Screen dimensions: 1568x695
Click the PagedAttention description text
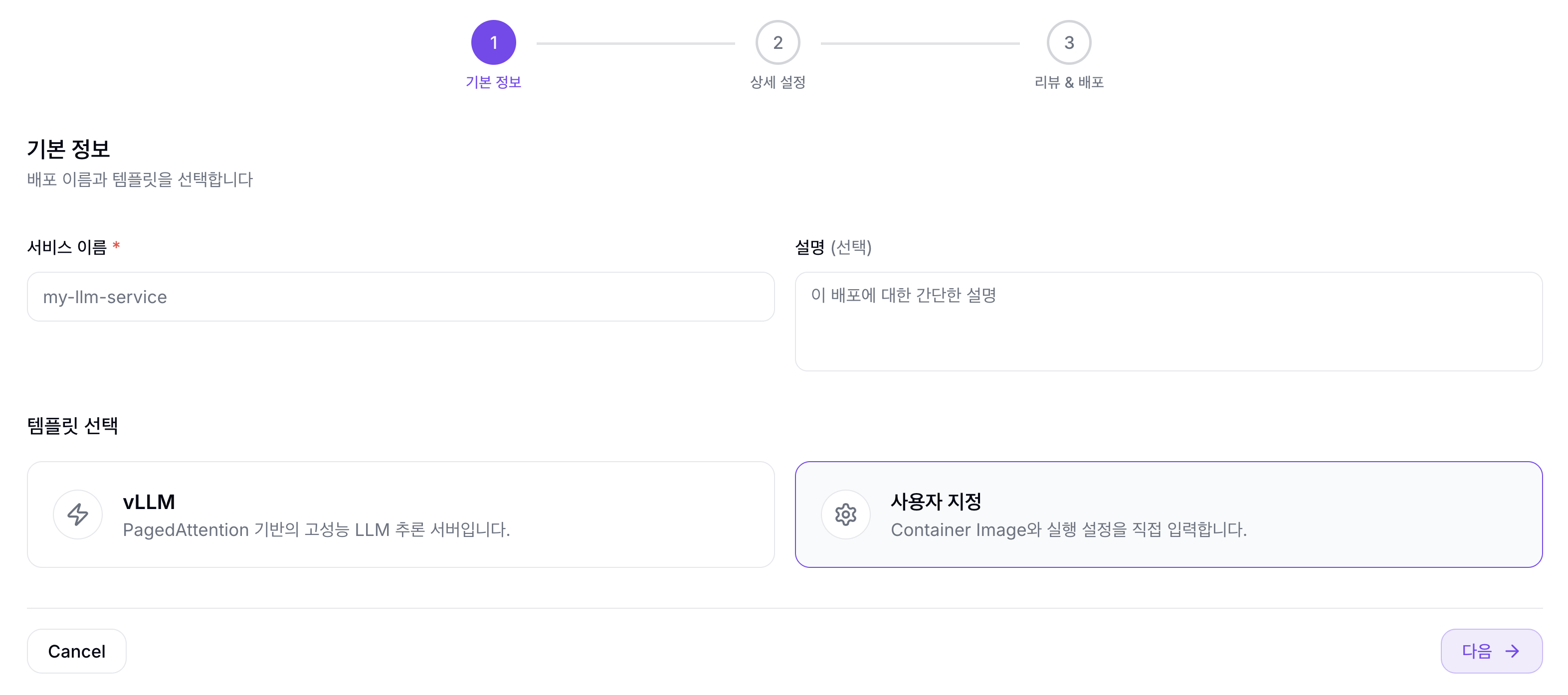316,529
